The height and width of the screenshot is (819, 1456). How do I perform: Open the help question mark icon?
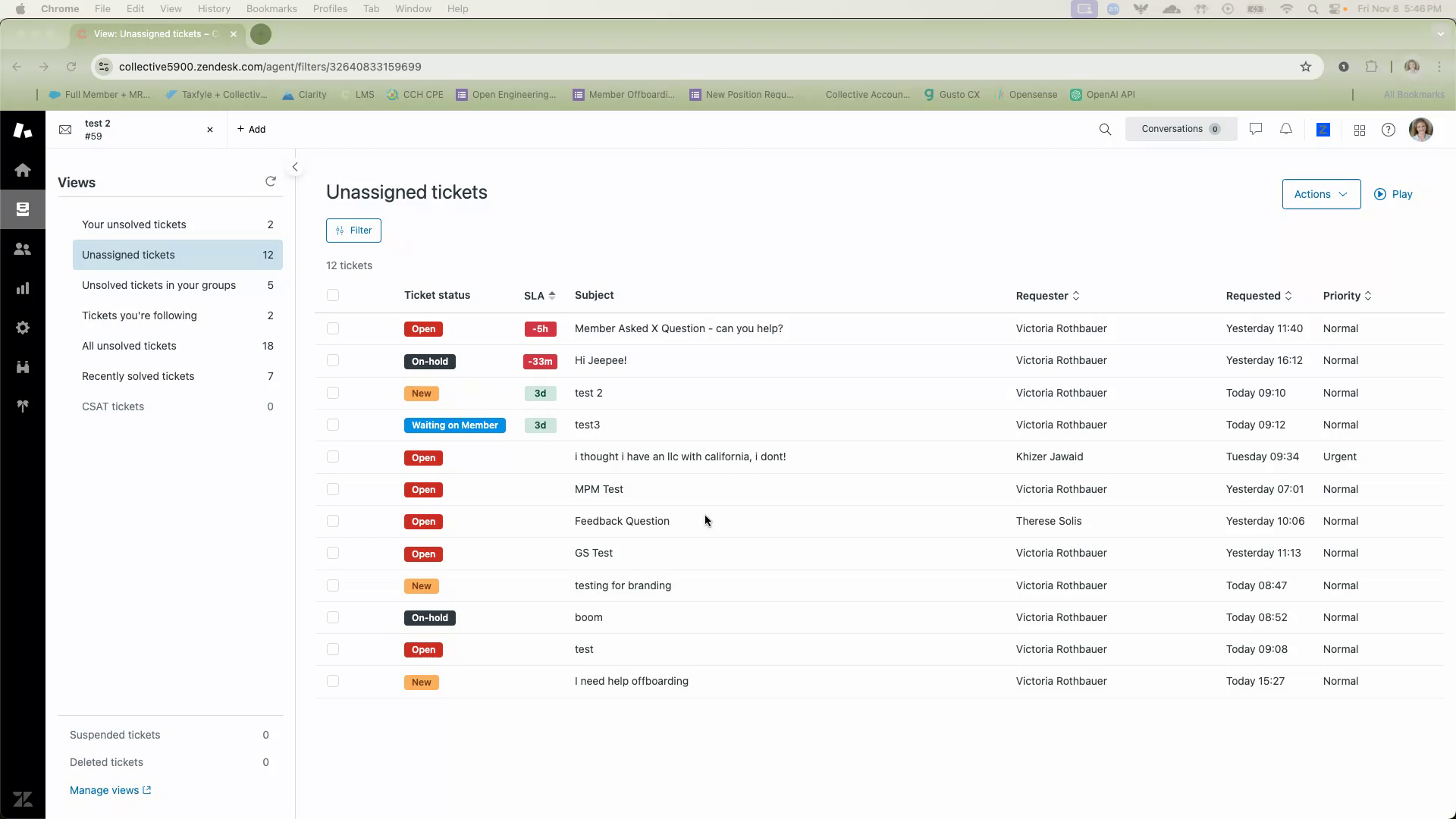tap(1389, 130)
